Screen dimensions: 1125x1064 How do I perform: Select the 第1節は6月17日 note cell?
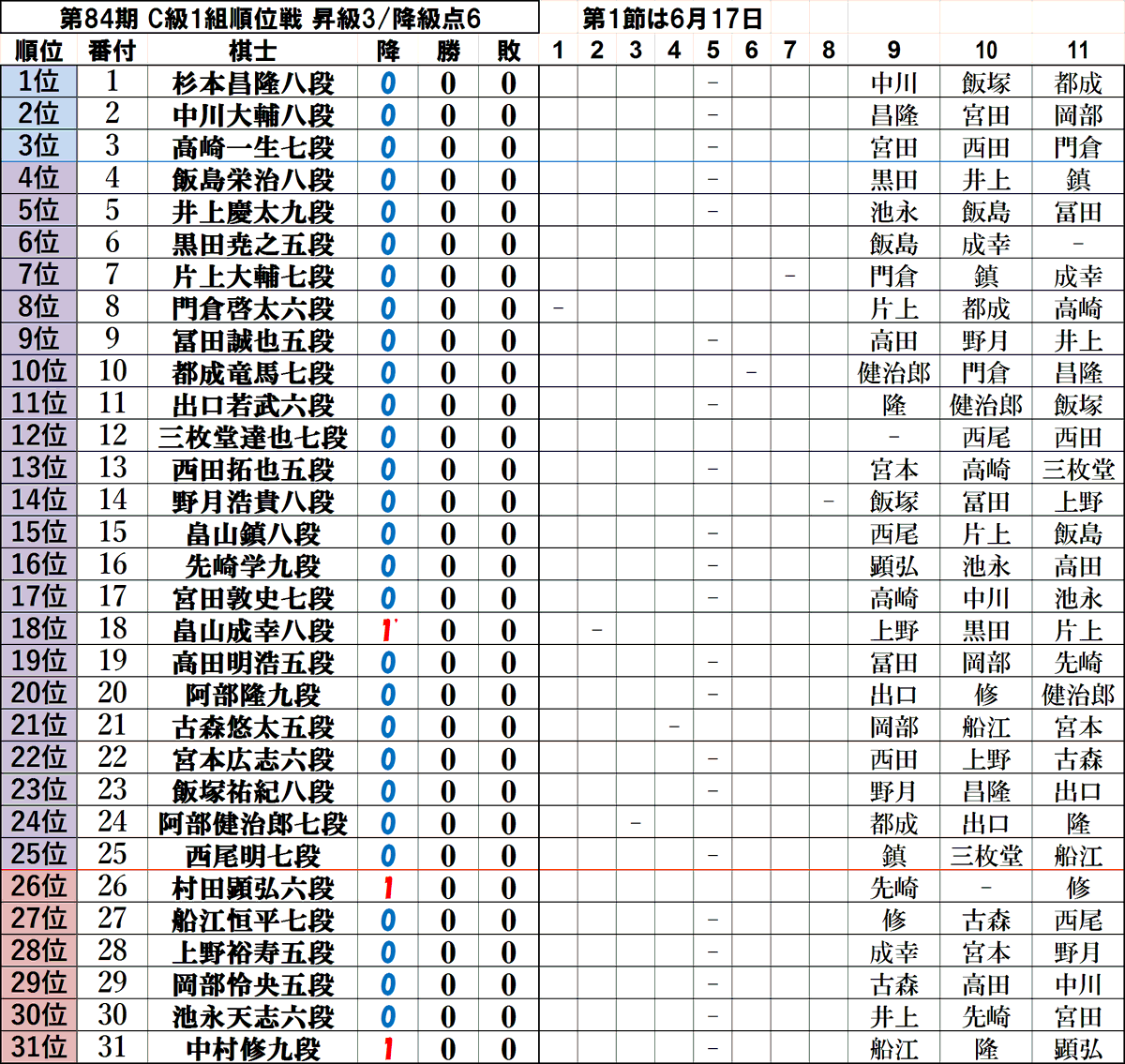(x=672, y=17)
